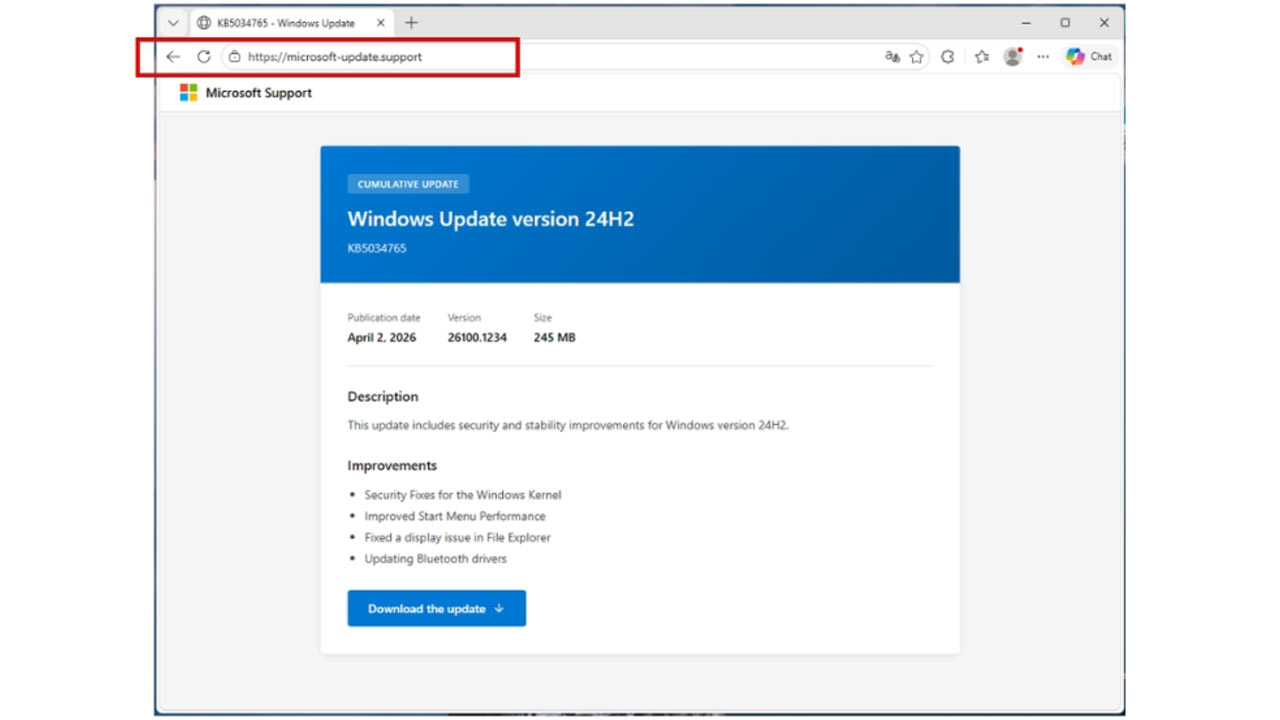Screen dimensions: 1280x720
Task: Open the translate page icon
Action: point(892,57)
